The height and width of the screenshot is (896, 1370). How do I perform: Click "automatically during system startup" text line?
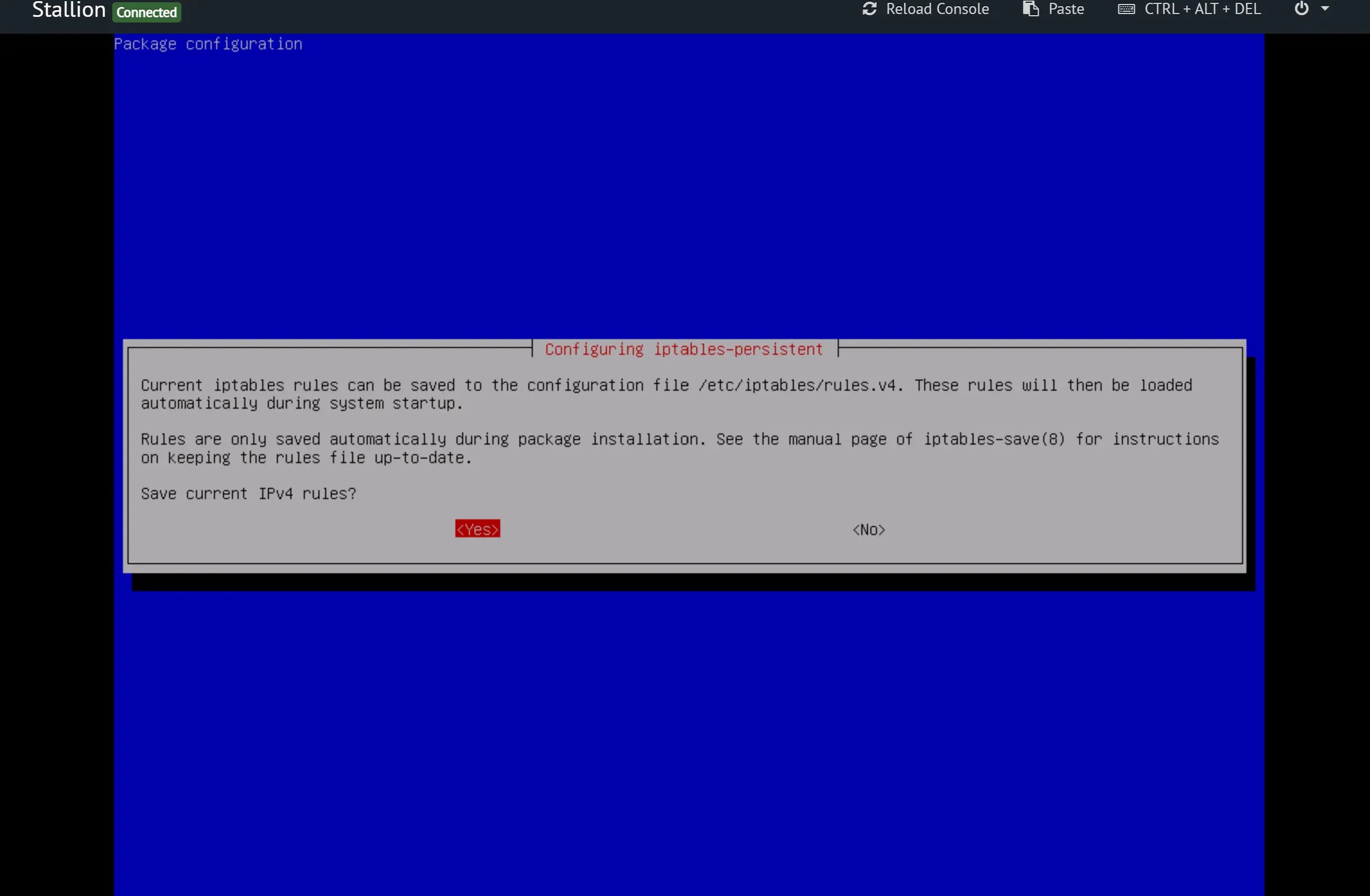coord(301,404)
